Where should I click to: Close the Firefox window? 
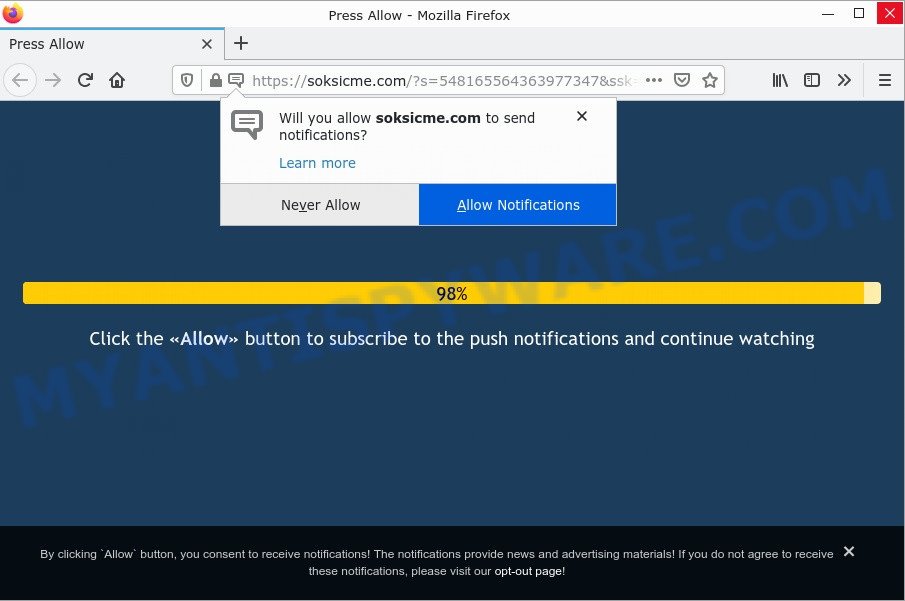coord(890,13)
